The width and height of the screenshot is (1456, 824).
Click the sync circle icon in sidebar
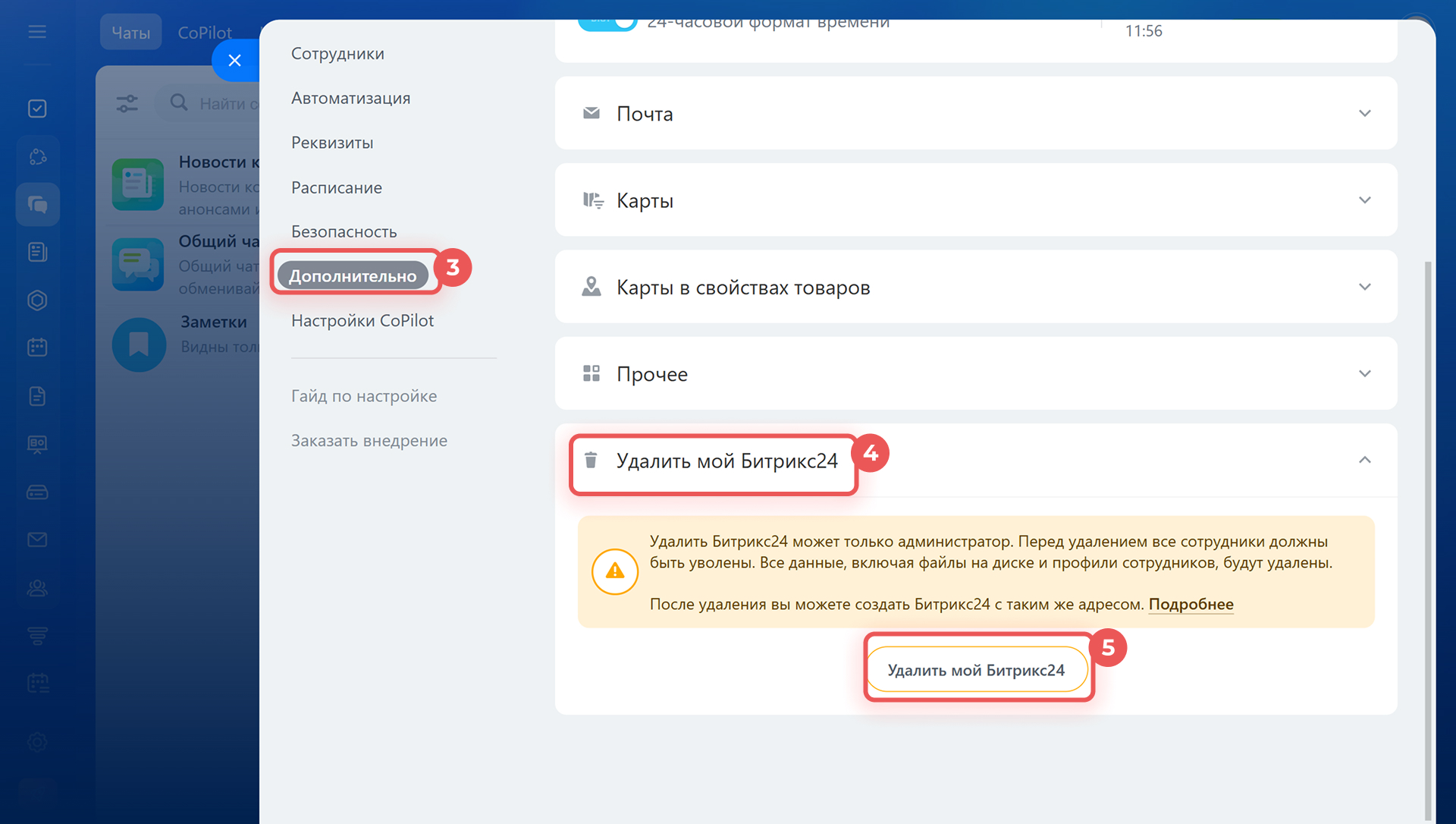37,156
